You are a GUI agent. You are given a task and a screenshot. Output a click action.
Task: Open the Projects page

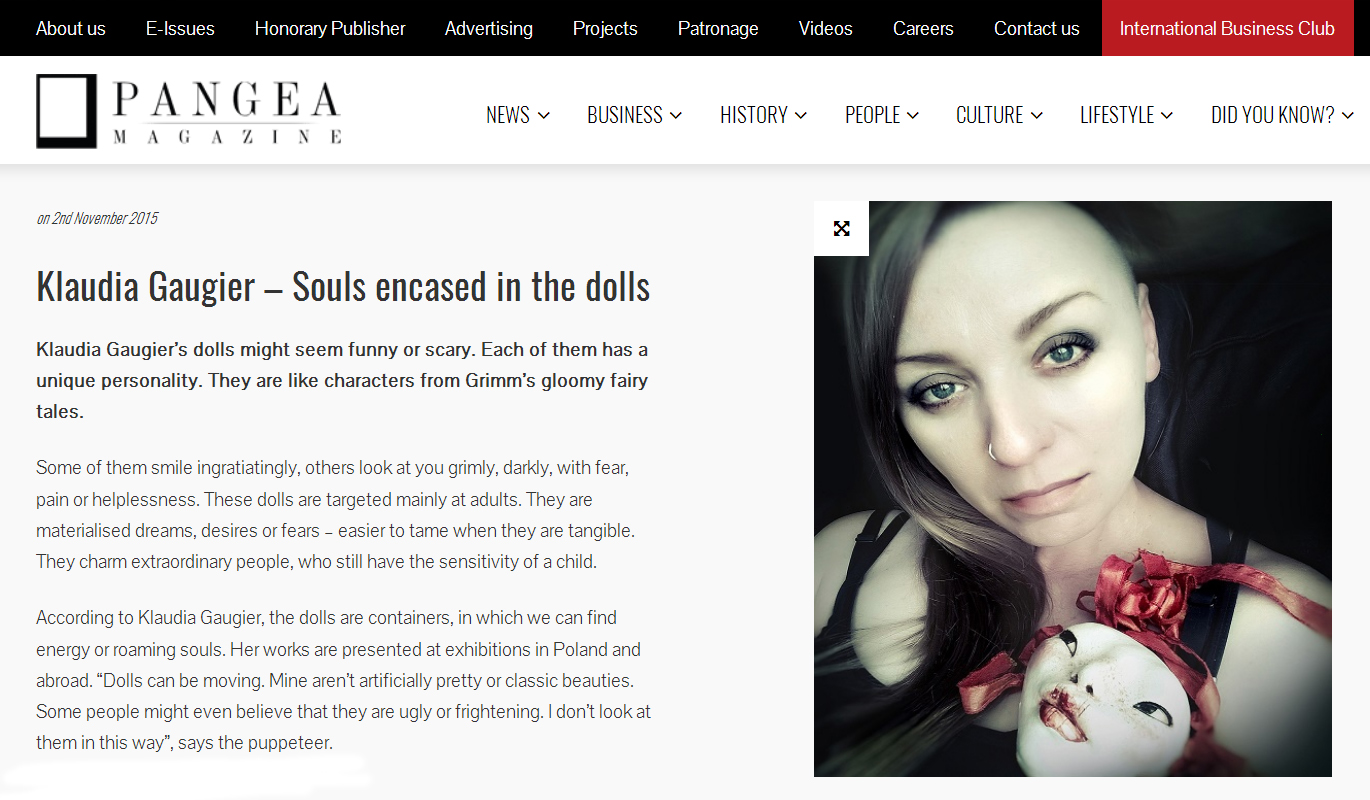(605, 28)
